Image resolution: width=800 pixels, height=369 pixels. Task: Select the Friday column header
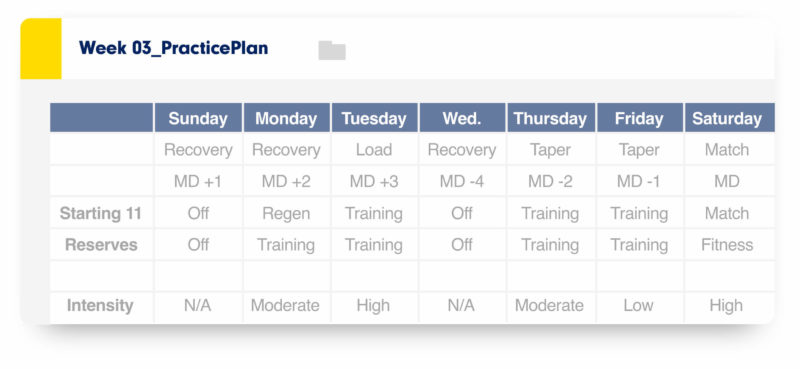pyautogui.click(x=639, y=118)
